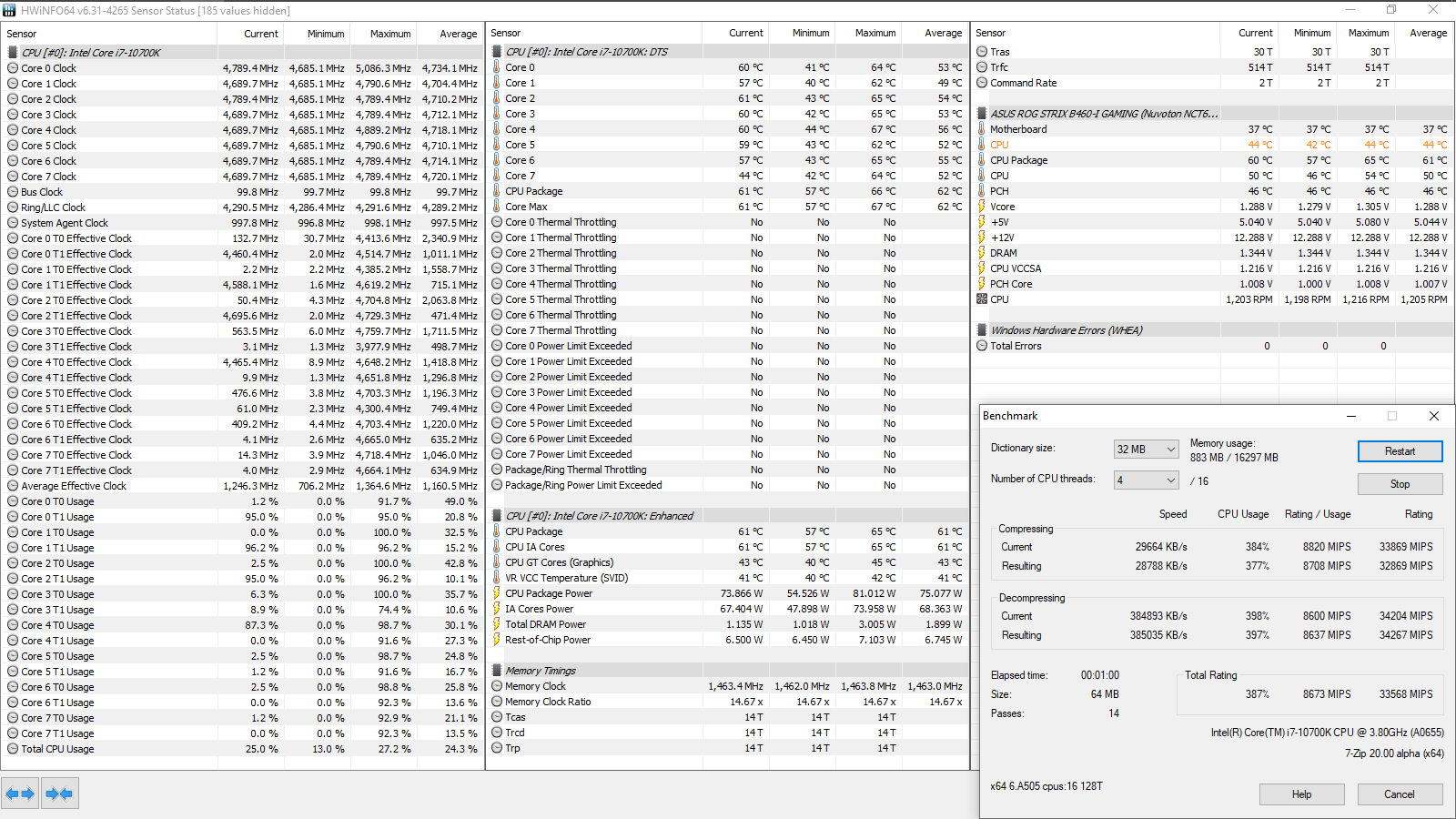The height and width of the screenshot is (819, 1456).
Task: Click the 00:01:00 elapsed time value
Action: tap(1100, 675)
